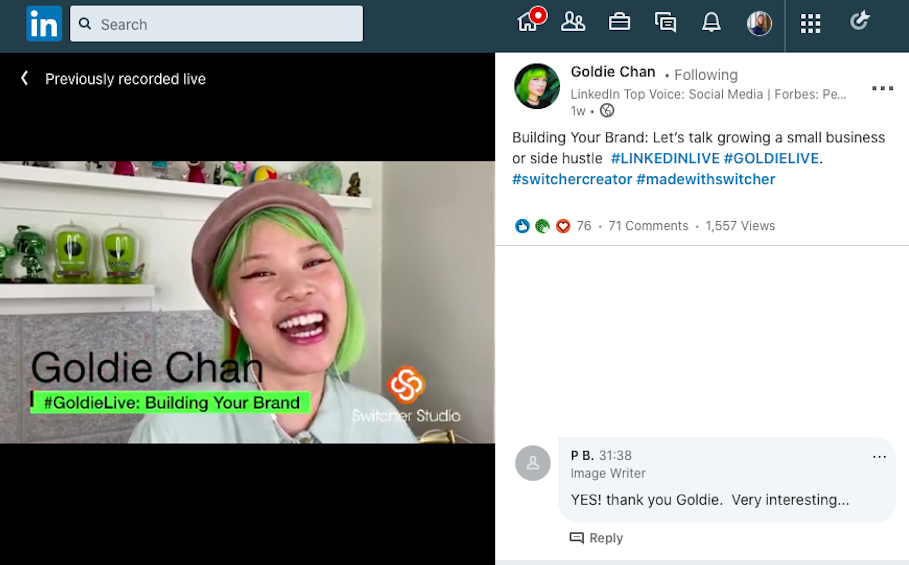Open the LinkedIn home logo
909x565 pixels.
point(44,24)
